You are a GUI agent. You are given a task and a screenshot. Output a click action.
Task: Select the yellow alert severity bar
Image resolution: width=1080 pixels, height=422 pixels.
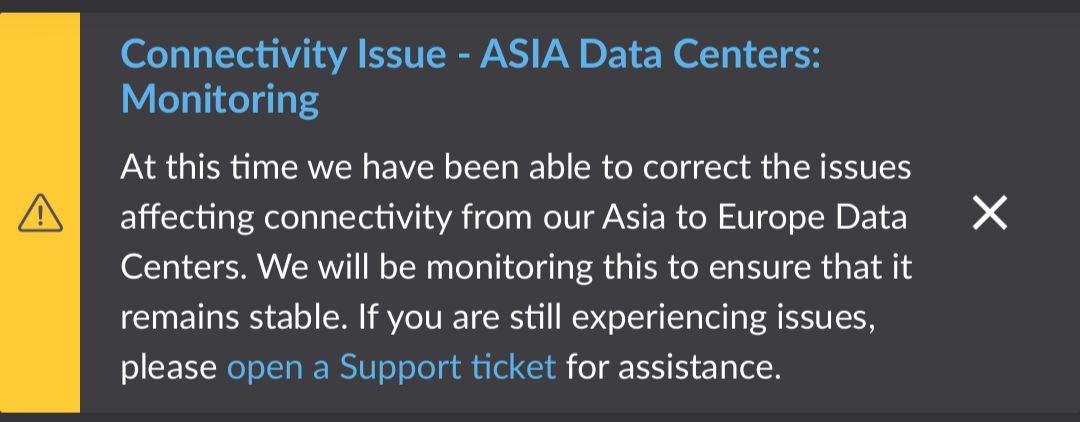tap(40, 213)
